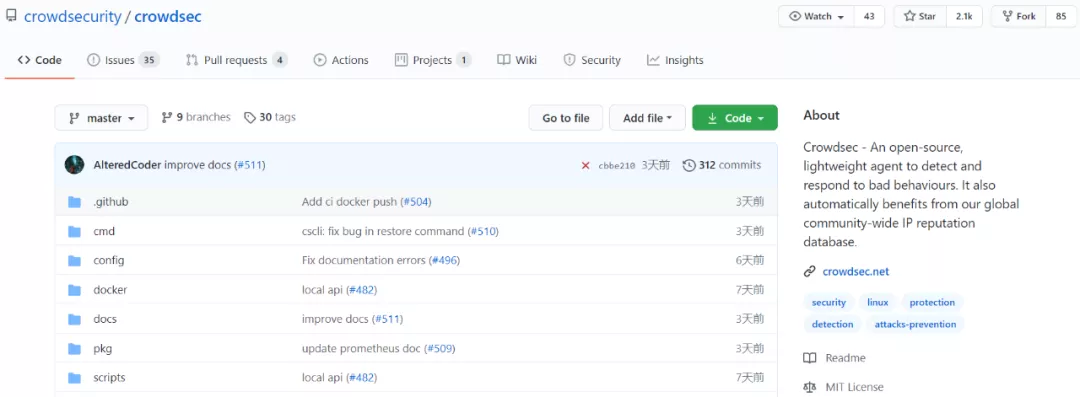Click the Go to file button
Screen dimensions: 1080x397
tap(565, 118)
